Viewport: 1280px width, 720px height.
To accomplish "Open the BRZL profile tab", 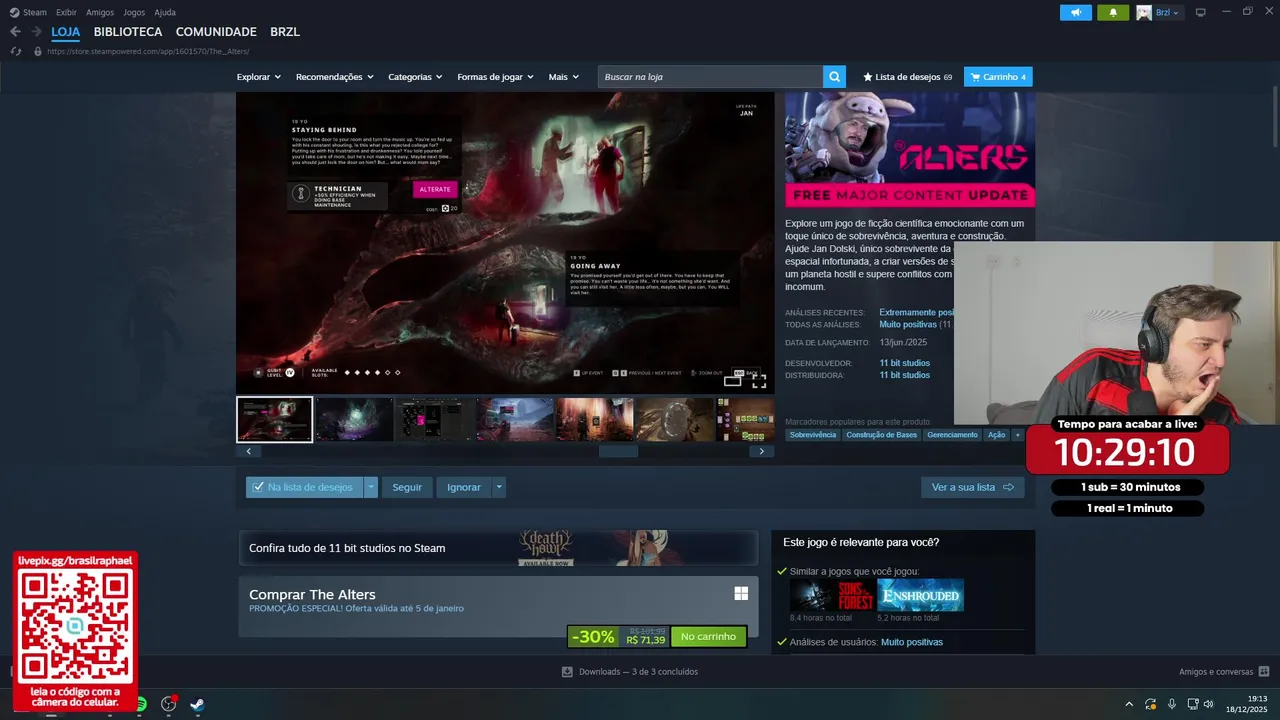I will (285, 32).
